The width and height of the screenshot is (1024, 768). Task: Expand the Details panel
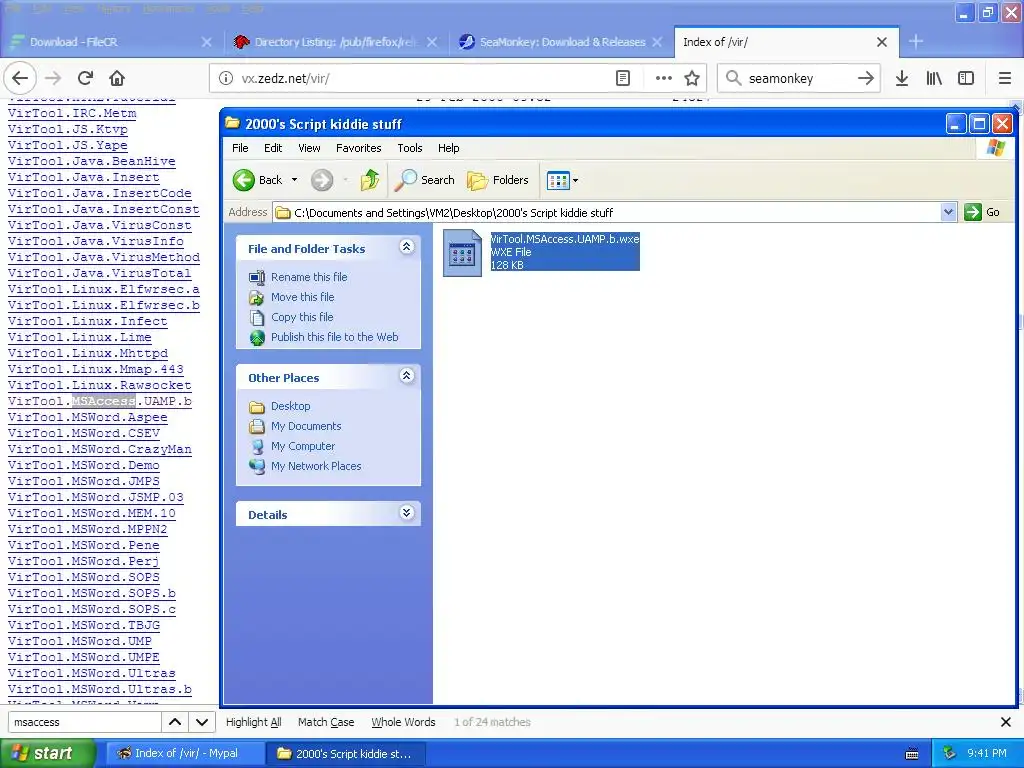(406, 513)
